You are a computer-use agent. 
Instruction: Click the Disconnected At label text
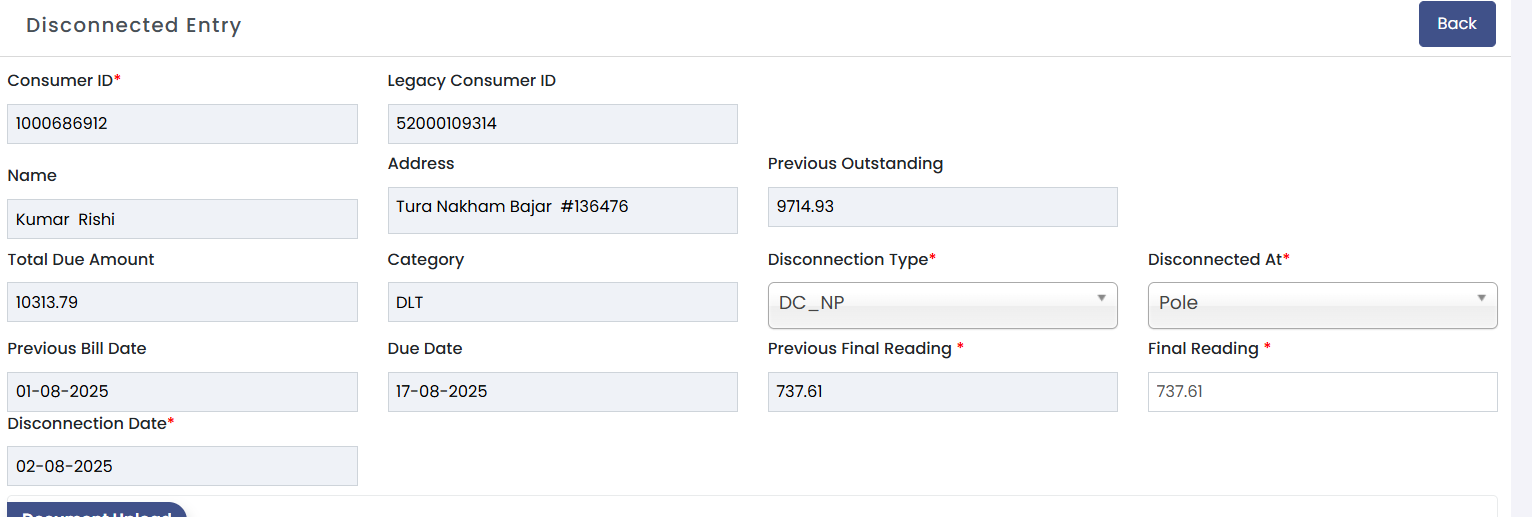(x=1215, y=260)
